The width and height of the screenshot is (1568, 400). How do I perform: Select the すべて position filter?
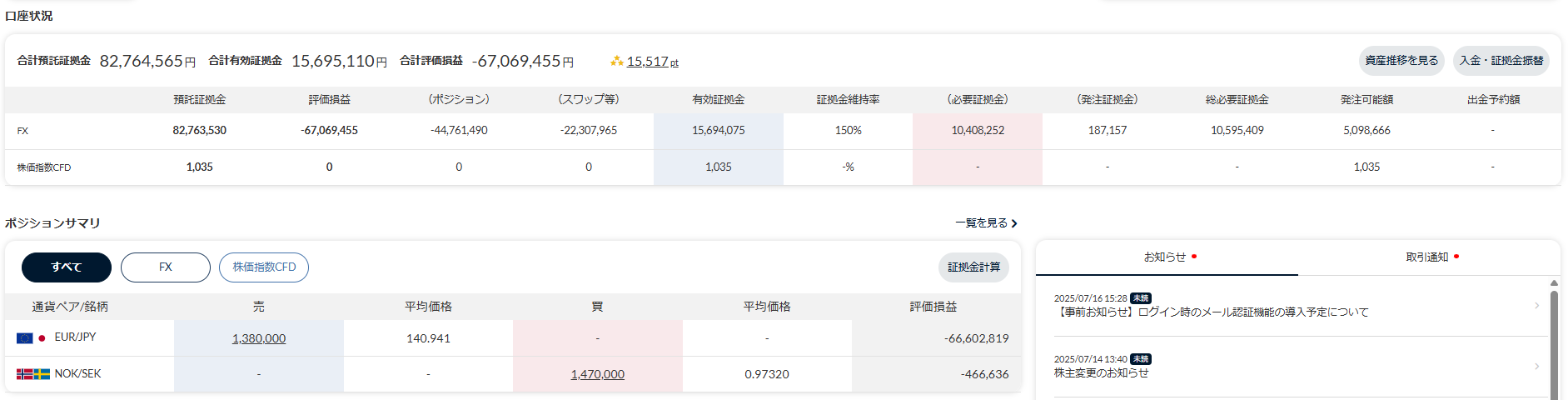(67, 267)
